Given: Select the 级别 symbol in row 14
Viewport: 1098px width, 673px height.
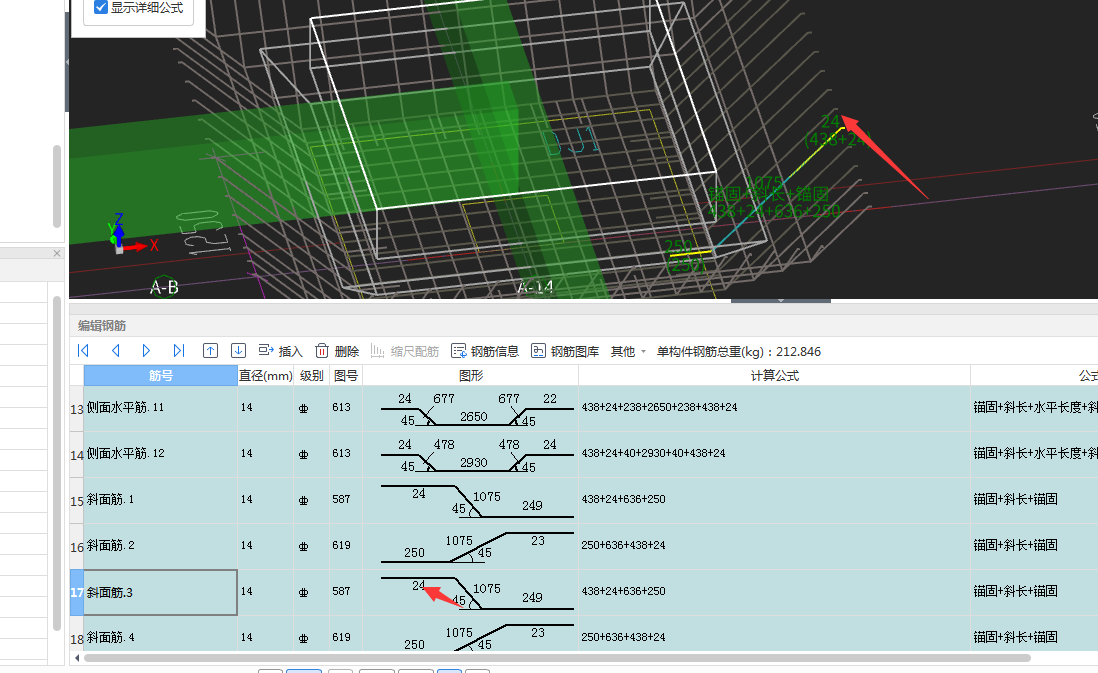Looking at the screenshot, I should tap(303, 454).
